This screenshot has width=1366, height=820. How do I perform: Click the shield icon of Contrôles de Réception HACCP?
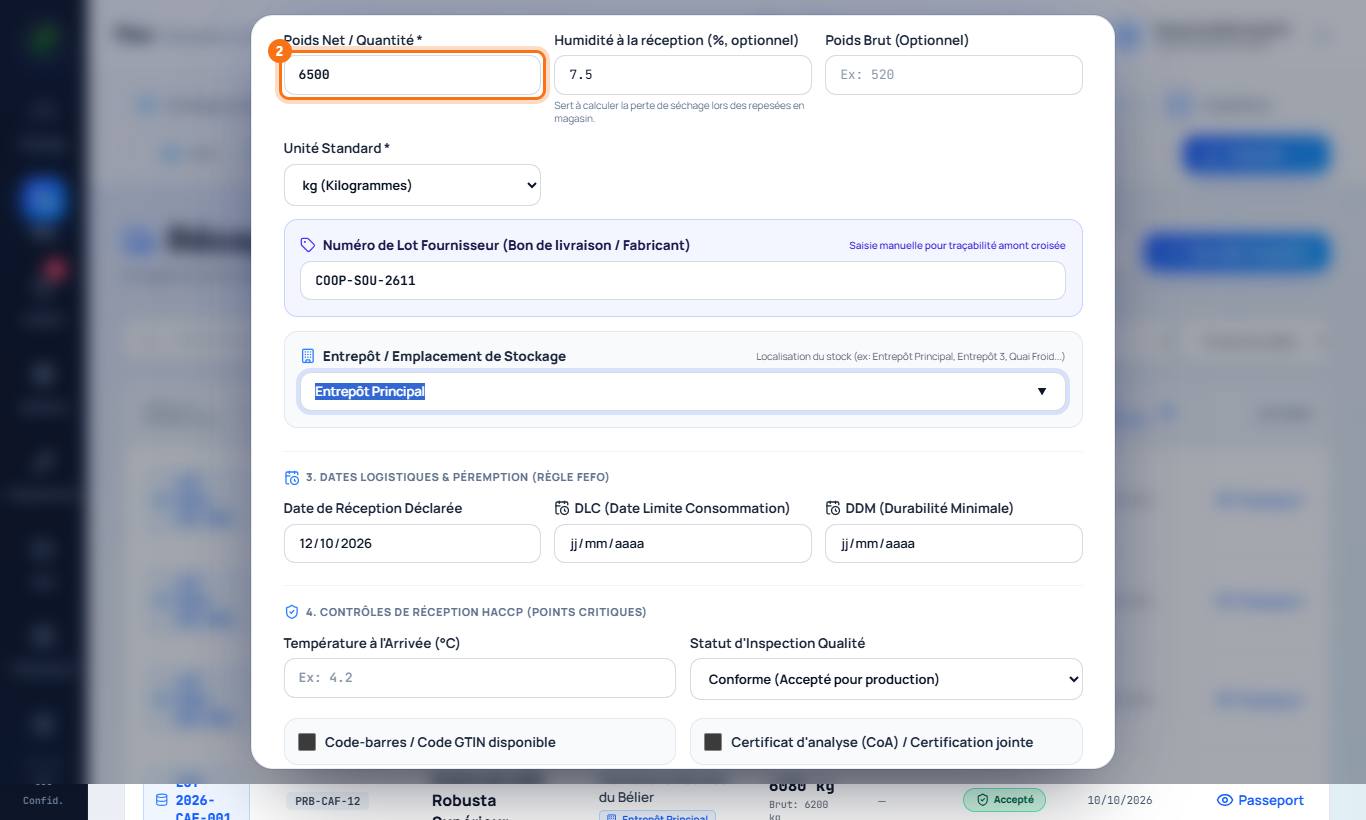(x=292, y=612)
